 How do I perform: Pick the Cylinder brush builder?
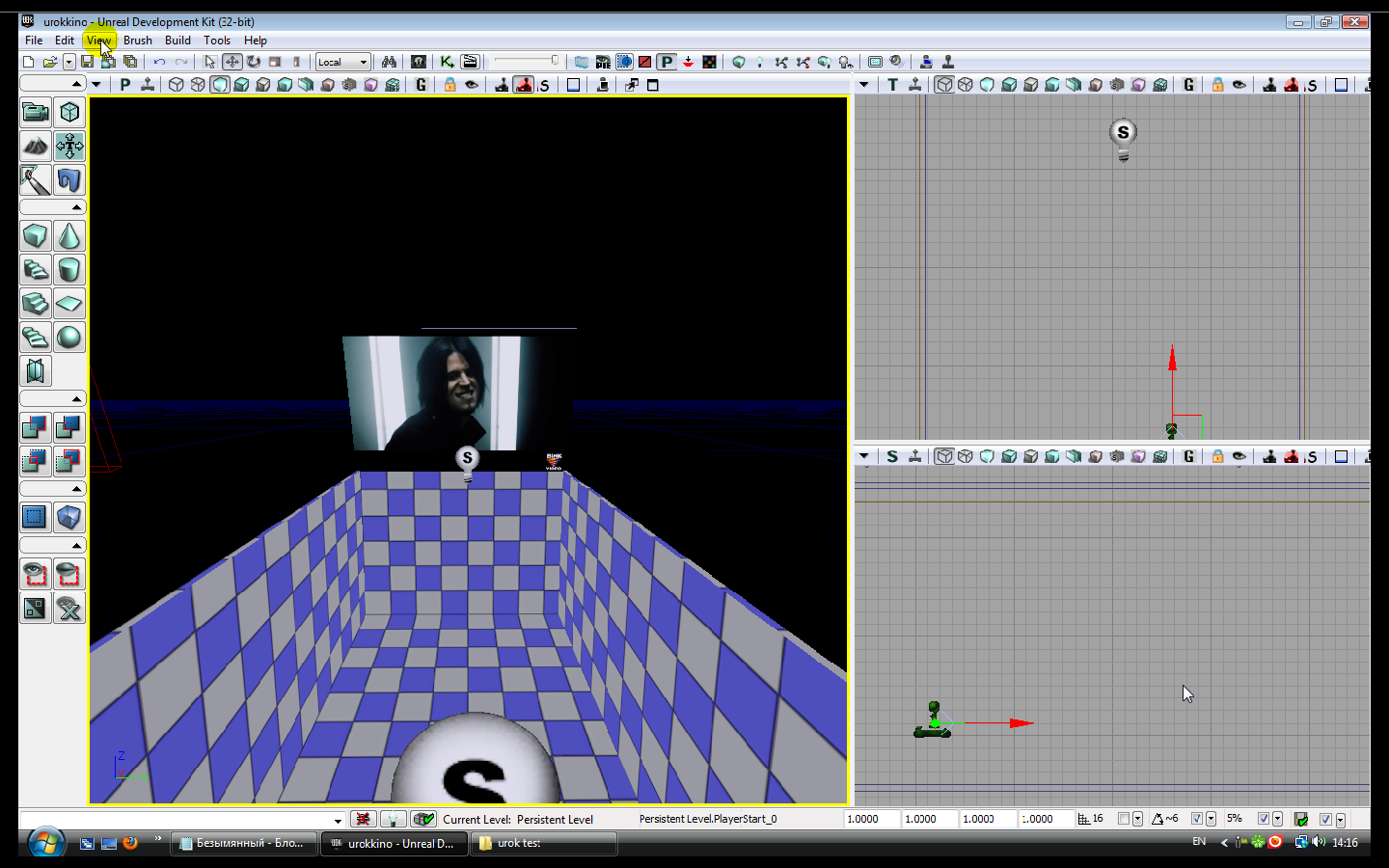69,270
